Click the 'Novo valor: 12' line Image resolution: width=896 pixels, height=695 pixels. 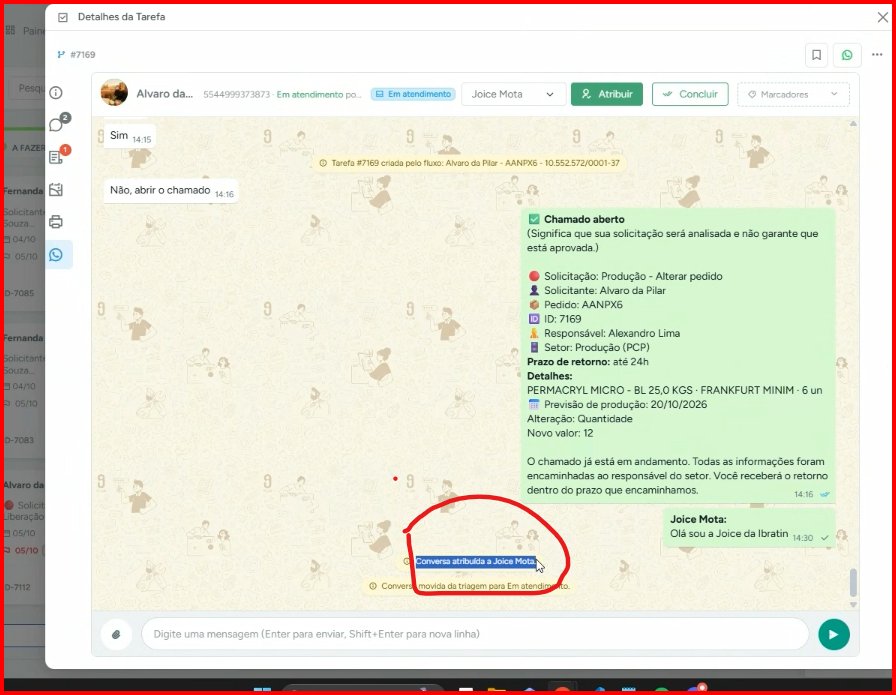coord(560,433)
